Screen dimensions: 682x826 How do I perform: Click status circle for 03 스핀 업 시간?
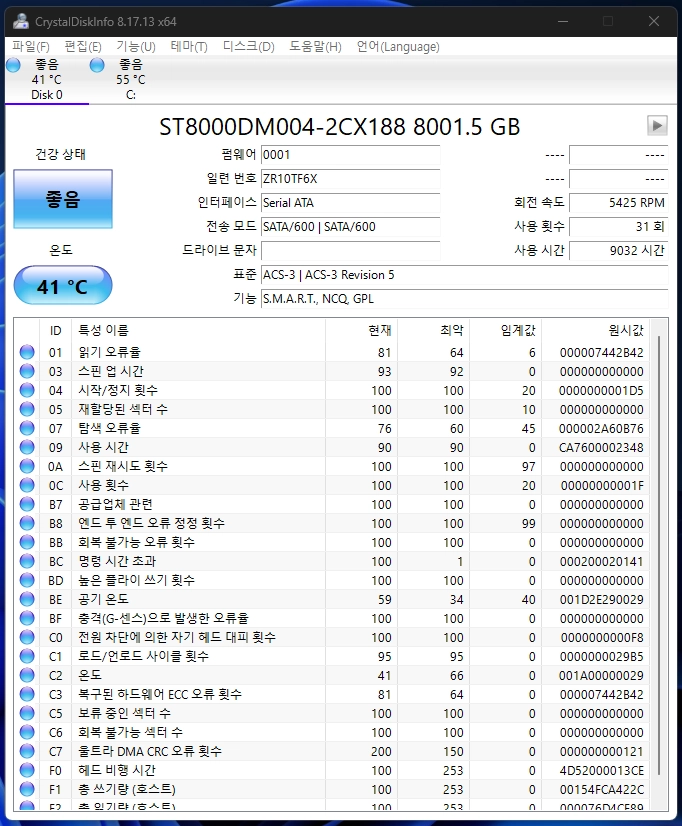[27, 371]
